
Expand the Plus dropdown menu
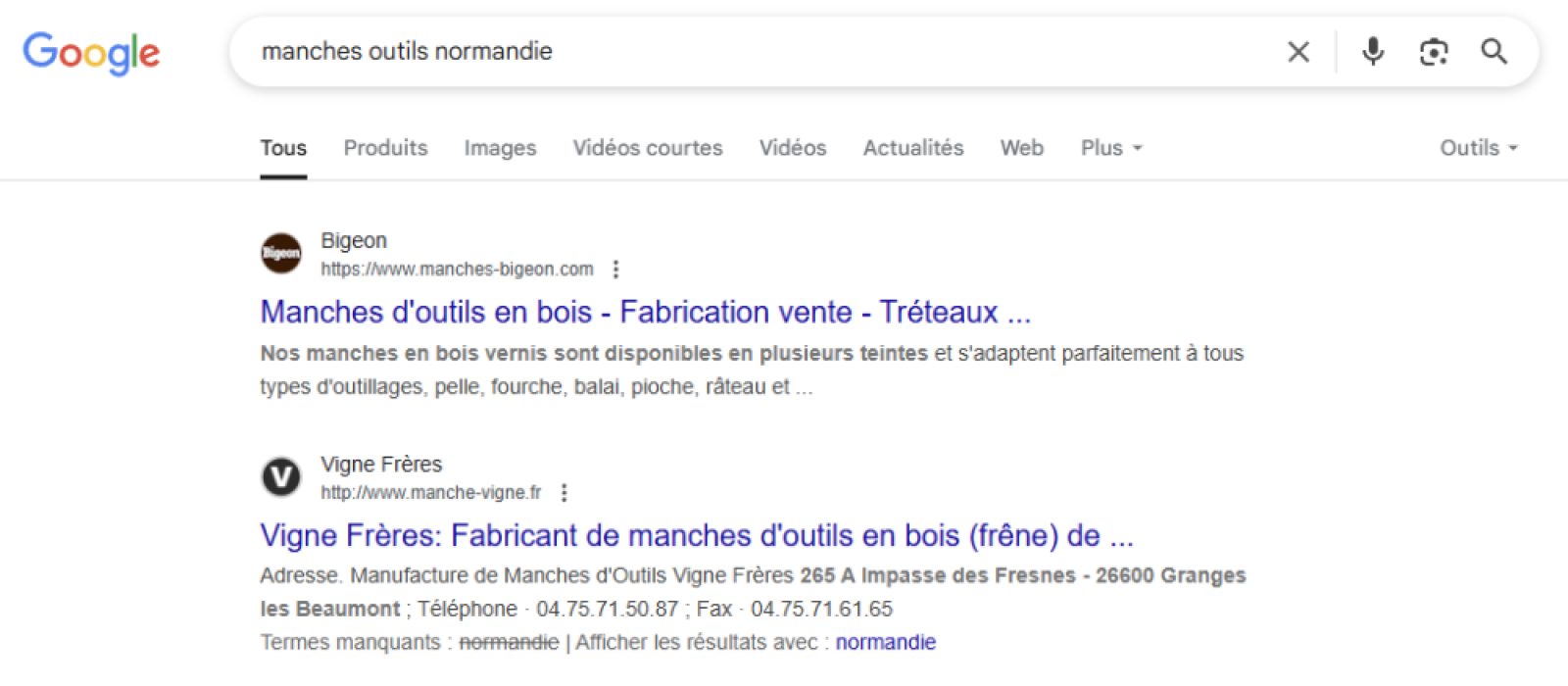click(x=1111, y=148)
